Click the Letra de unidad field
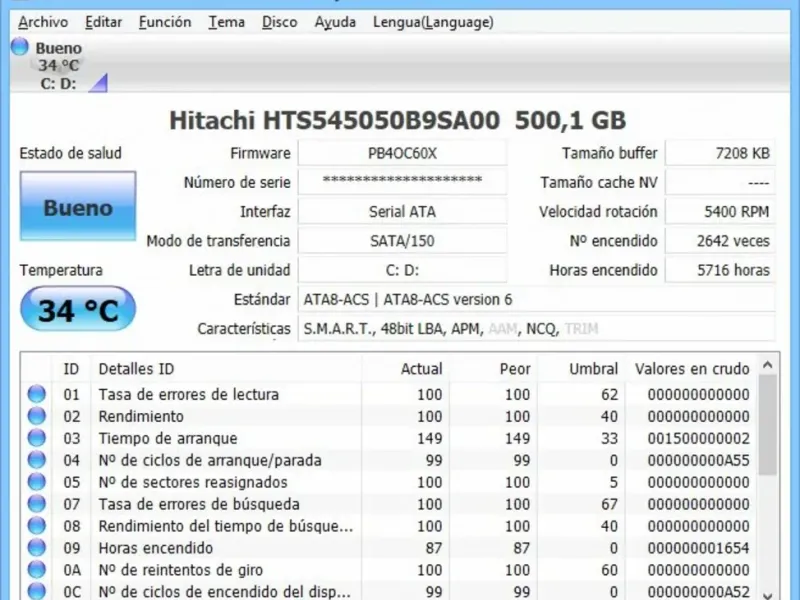Screen dimensions: 800x600 403,270
